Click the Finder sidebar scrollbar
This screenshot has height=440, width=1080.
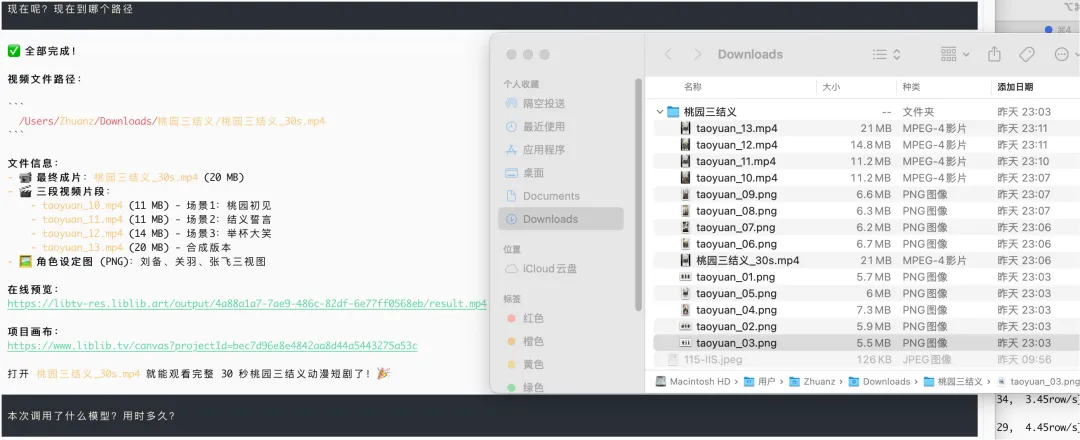coord(639,194)
